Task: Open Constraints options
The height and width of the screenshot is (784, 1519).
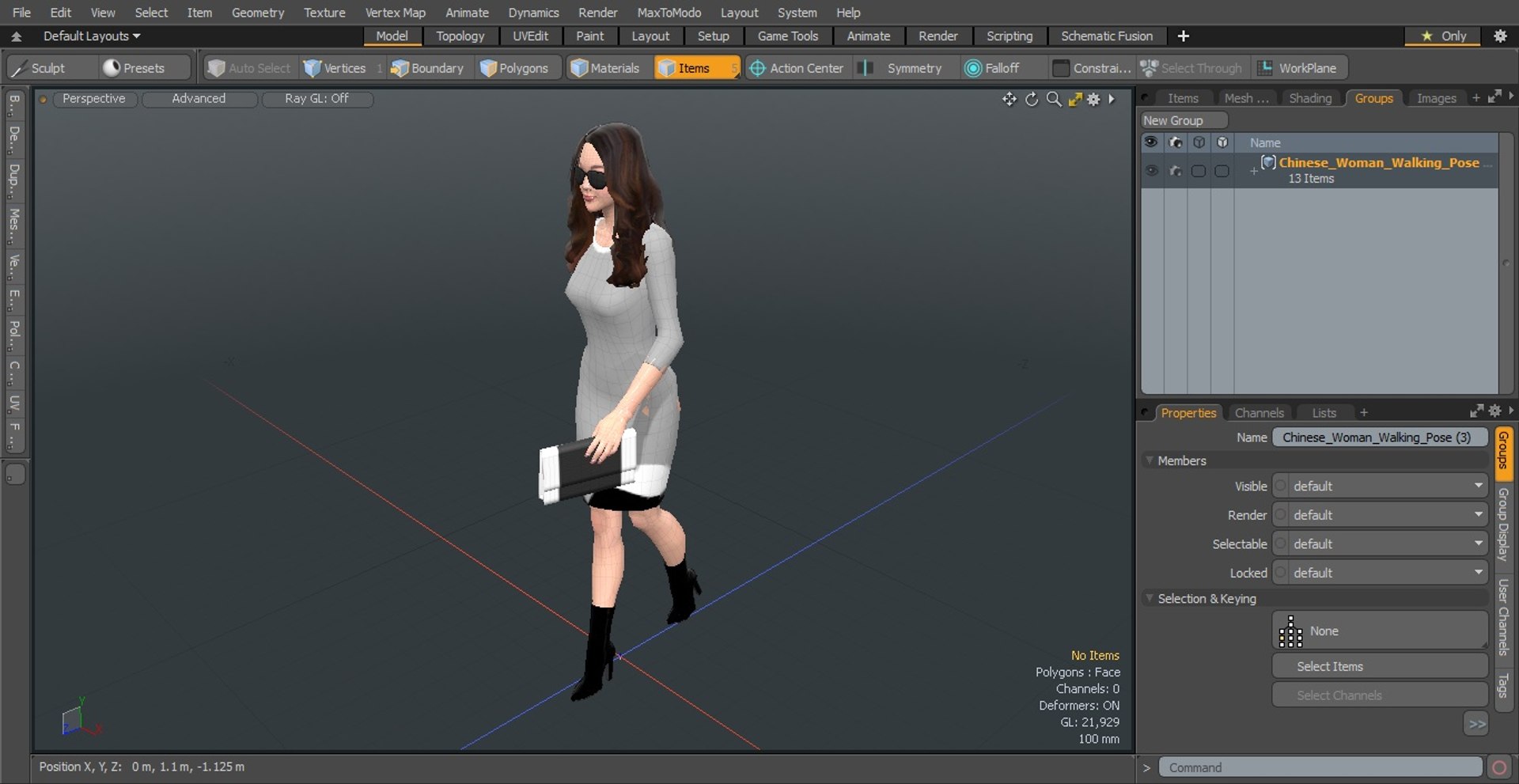Action: [1092, 68]
